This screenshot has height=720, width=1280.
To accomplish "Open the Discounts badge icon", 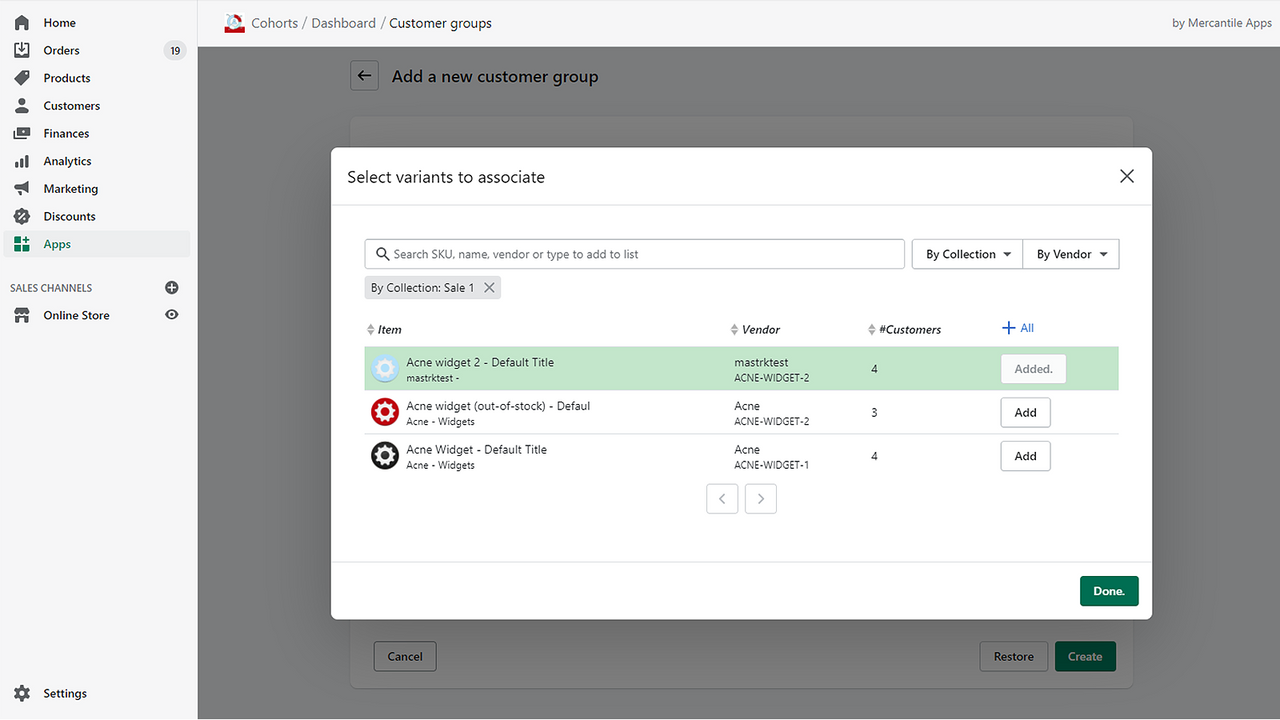I will click(22, 216).
